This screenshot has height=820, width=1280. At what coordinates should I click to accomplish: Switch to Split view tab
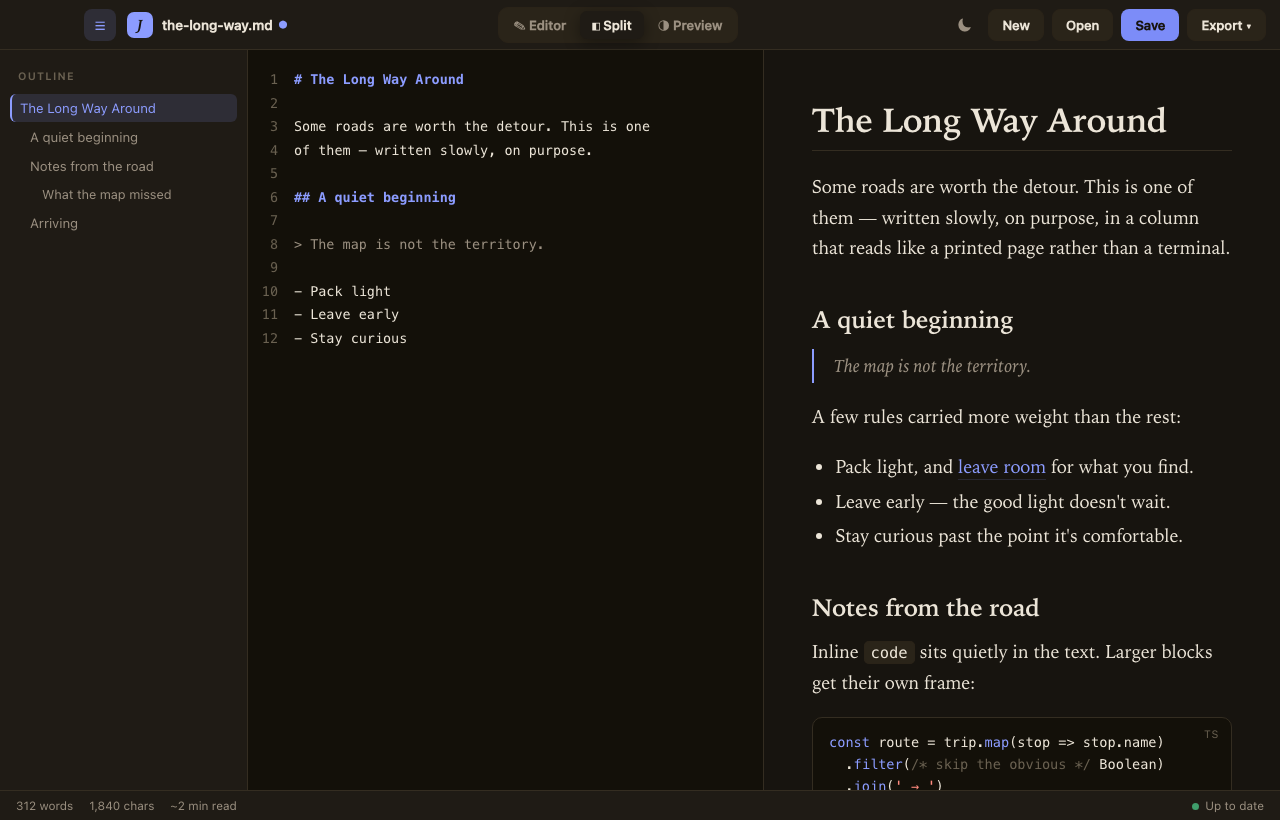pyautogui.click(x=612, y=25)
